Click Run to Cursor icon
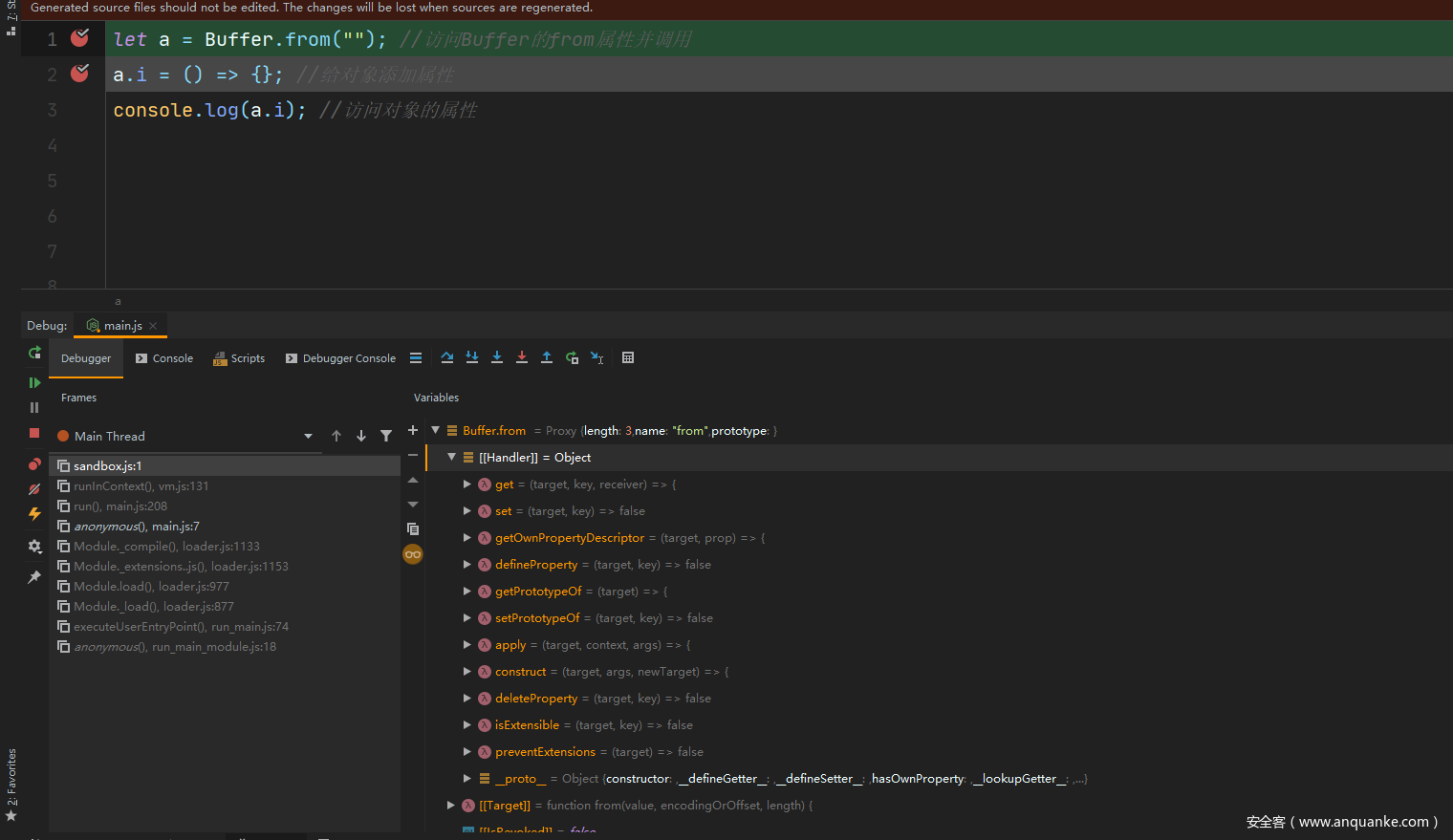 tap(596, 357)
